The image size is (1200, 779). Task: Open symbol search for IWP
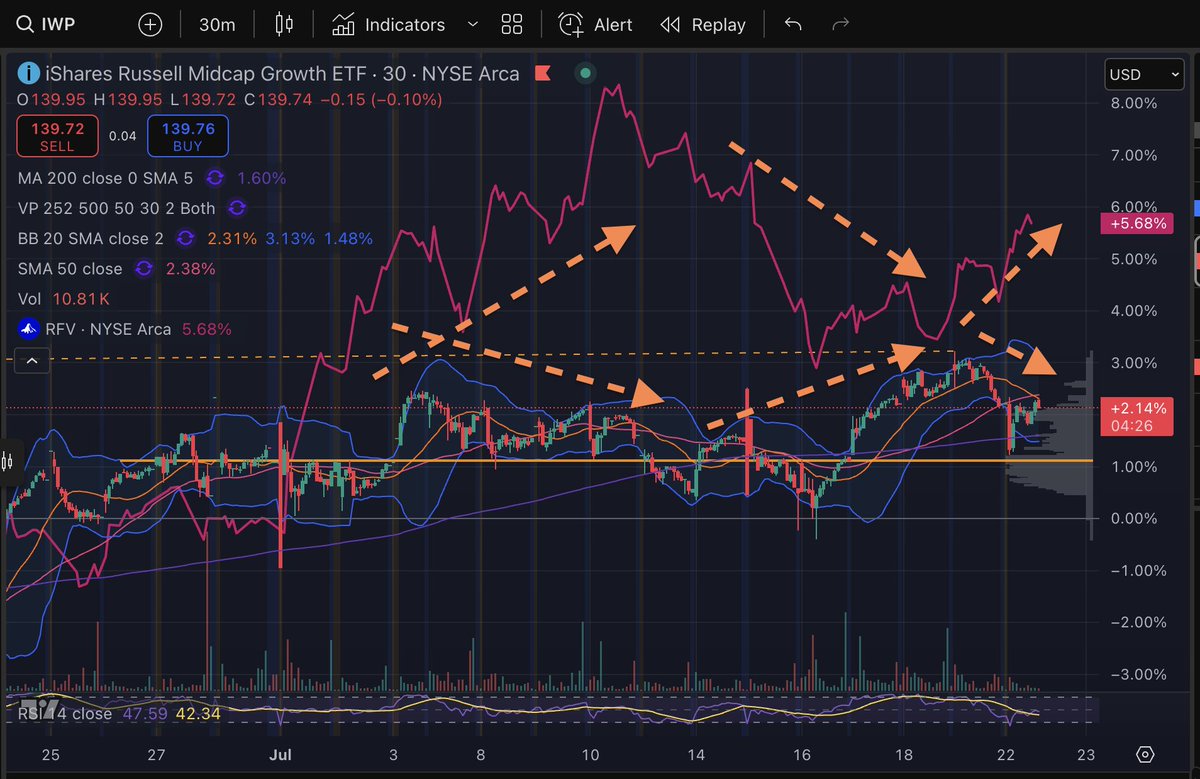click(45, 24)
